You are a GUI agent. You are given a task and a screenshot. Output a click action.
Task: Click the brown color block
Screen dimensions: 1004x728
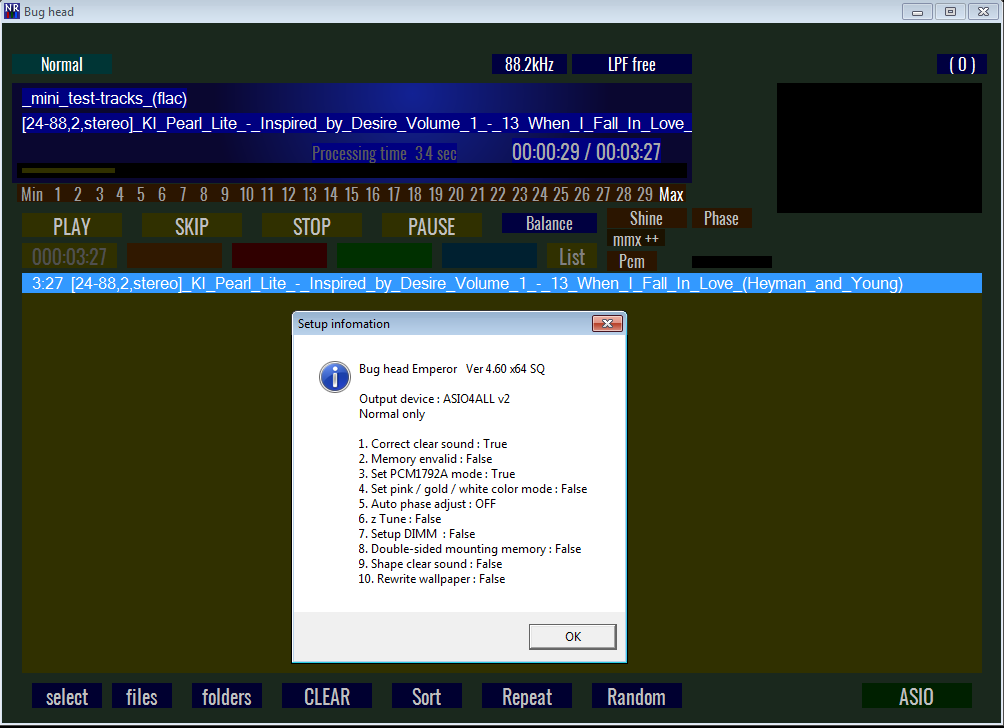[174, 255]
